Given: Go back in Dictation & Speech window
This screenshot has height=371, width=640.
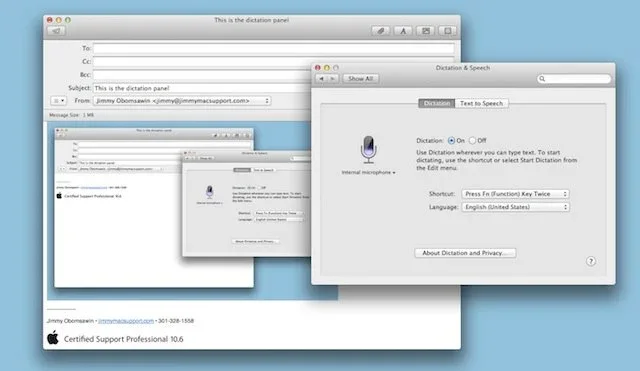Looking at the screenshot, I should pos(322,78).
